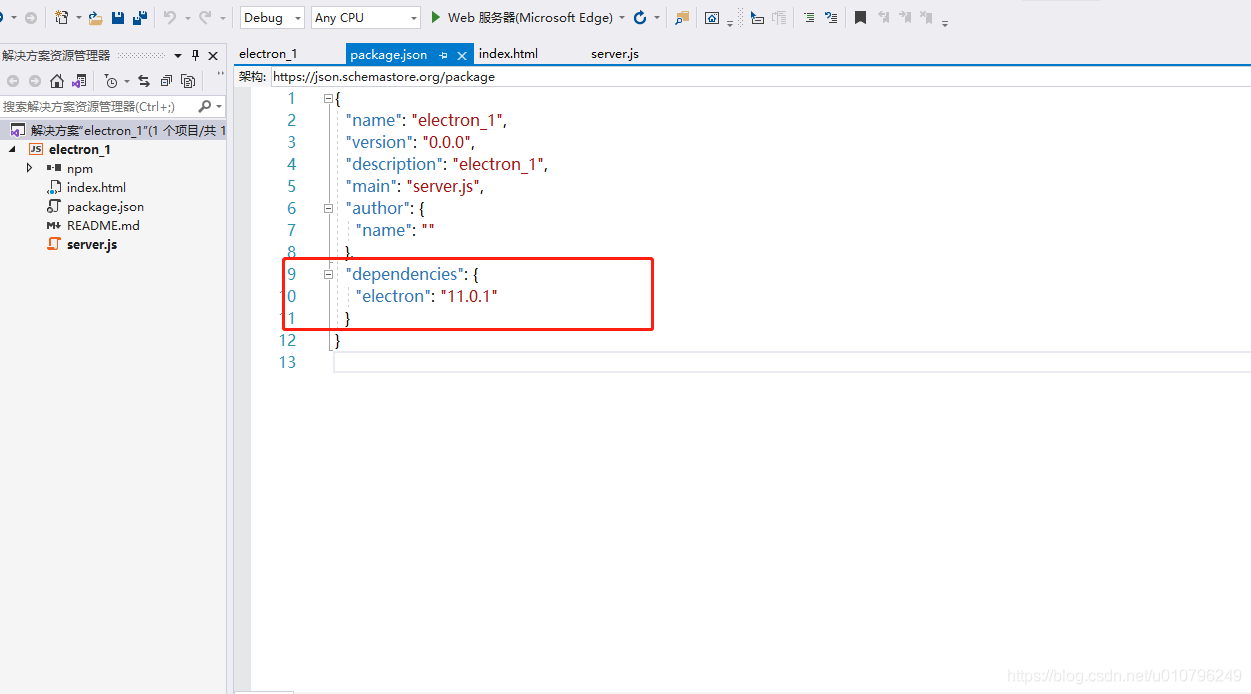Viewport: 1251px width, 694px height.
Task: Pin the package.json tab
Action: click(443, 55)
